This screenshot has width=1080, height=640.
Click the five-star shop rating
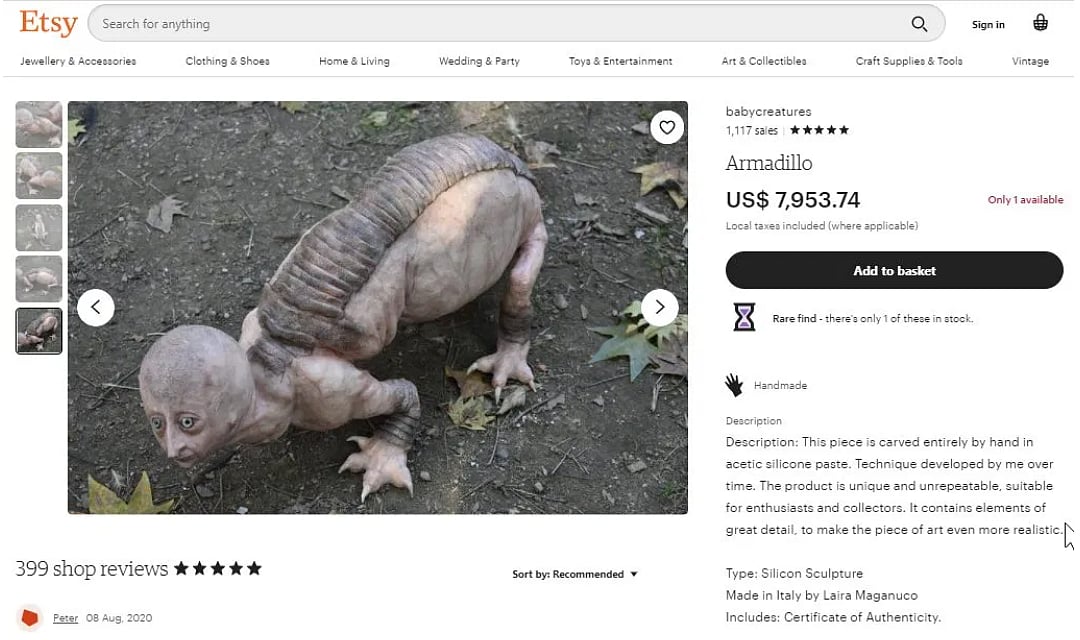point(820,129)
